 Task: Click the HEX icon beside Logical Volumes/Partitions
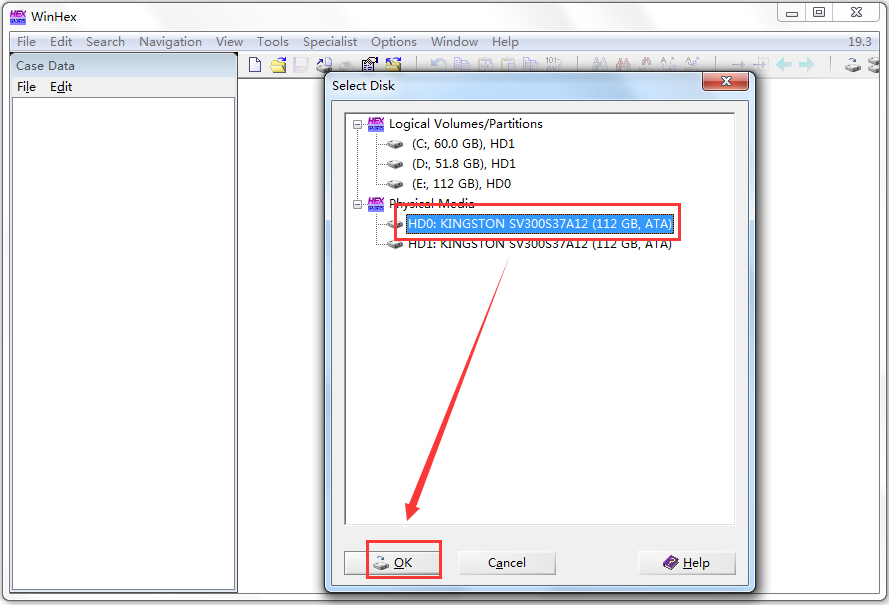376,124
